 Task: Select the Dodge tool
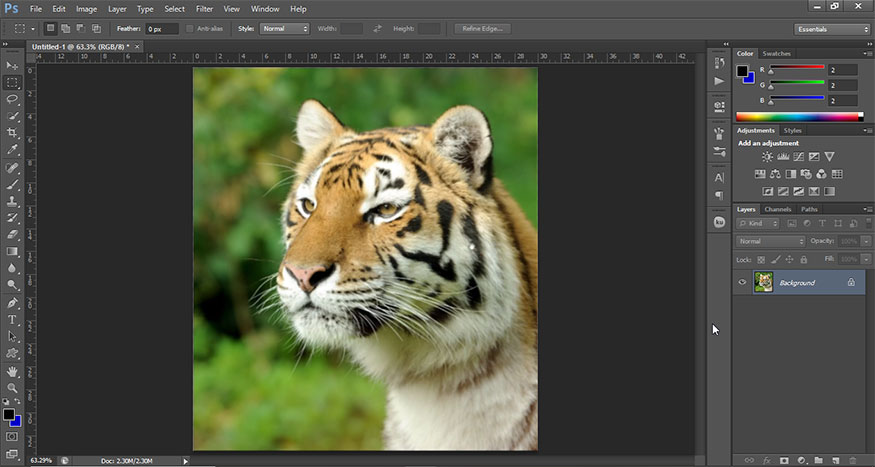click(12, 285)
